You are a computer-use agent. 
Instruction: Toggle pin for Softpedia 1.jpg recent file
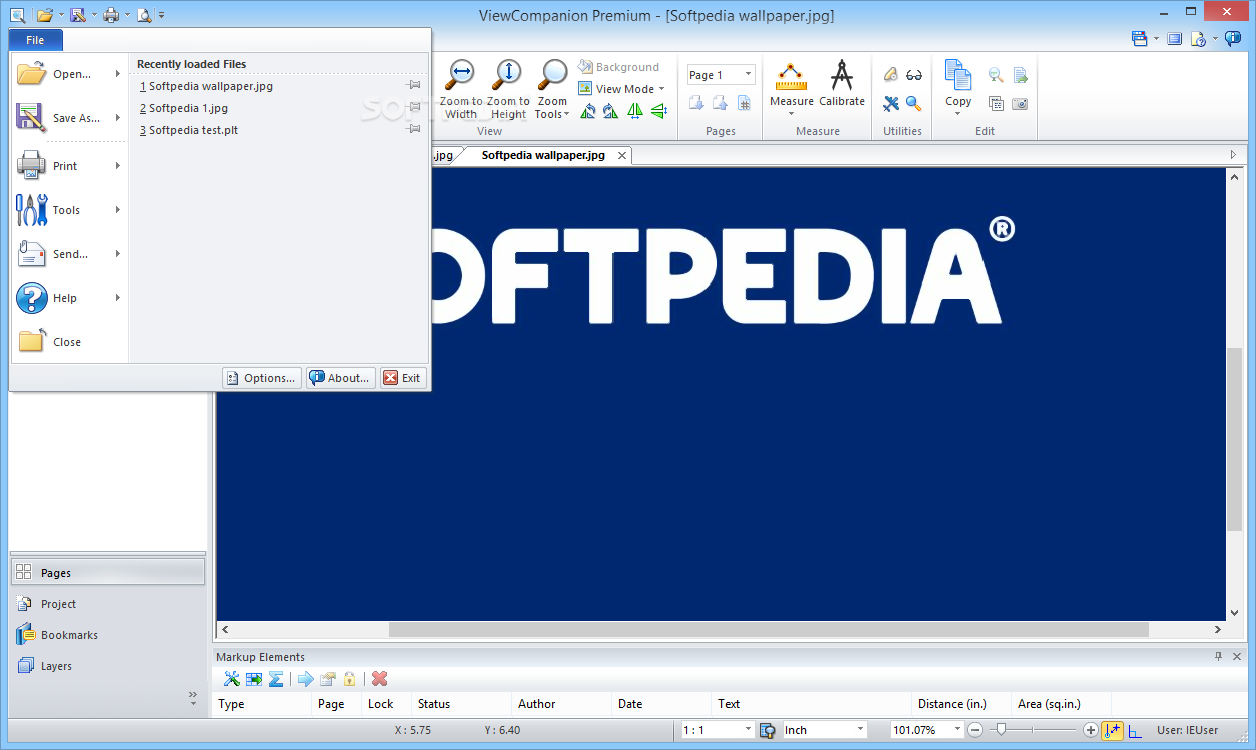[413, 108]
